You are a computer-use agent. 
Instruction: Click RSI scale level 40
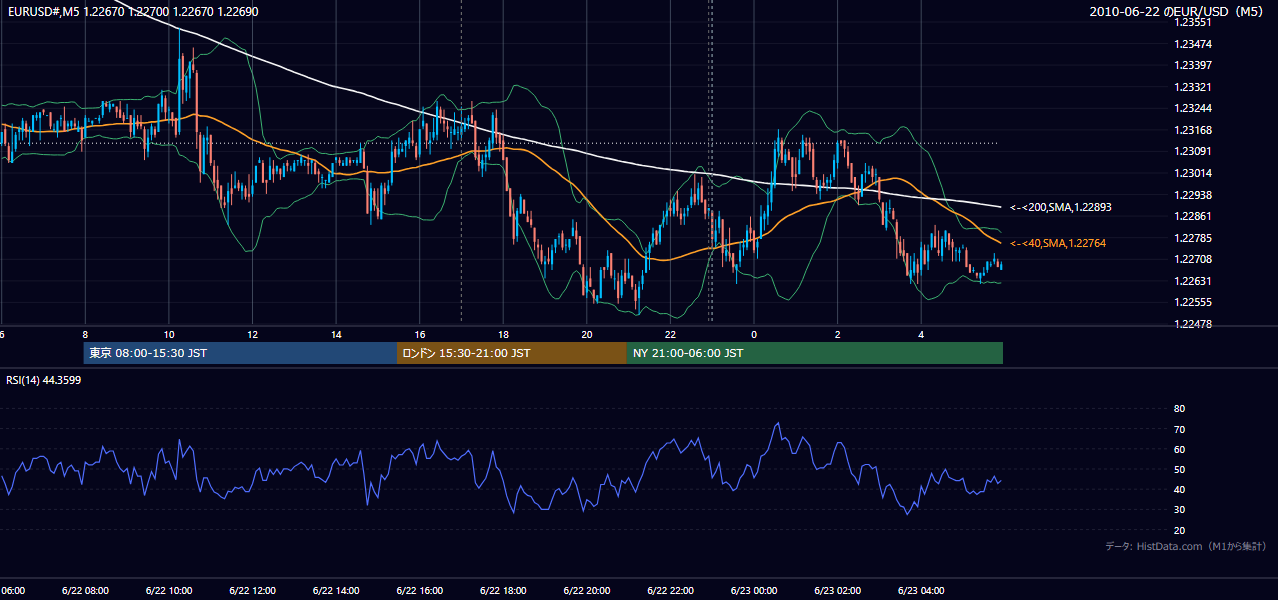(x=1179, y=490)
